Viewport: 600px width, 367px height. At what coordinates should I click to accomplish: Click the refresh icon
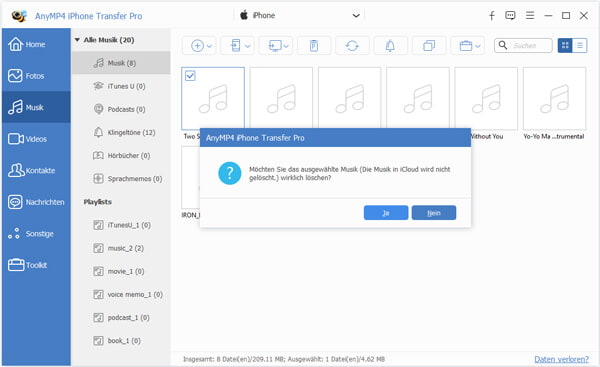click(352, 46)
